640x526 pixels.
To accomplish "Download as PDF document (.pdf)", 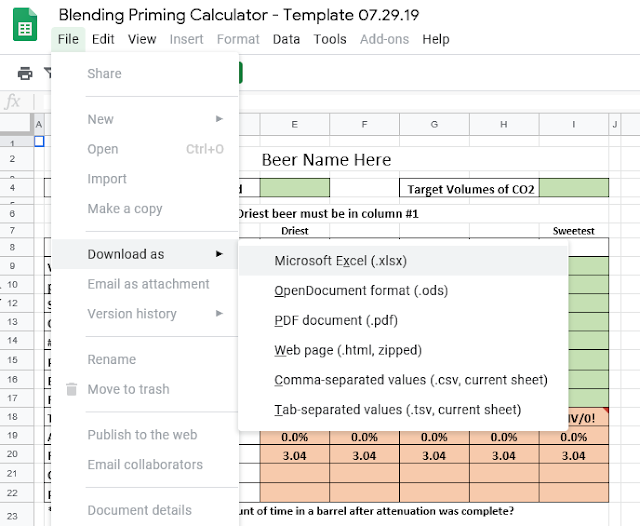I will click(403, 320).
